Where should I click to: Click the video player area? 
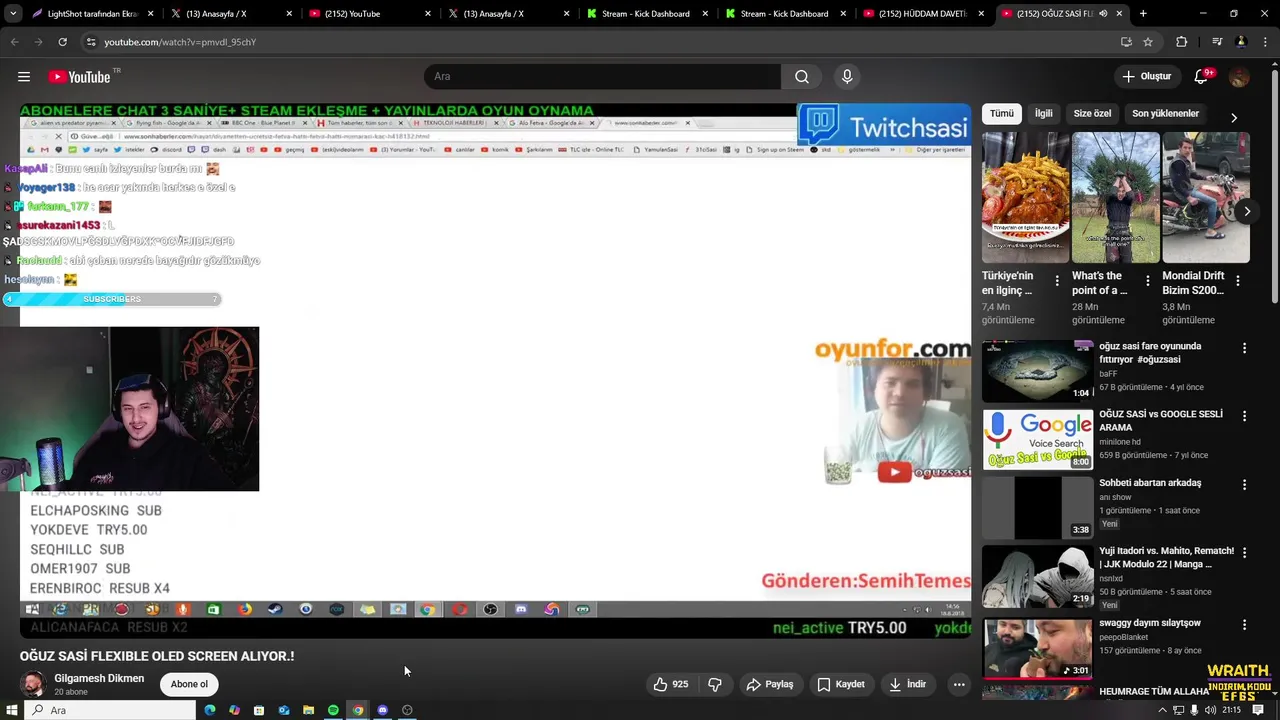coord(495,370)
